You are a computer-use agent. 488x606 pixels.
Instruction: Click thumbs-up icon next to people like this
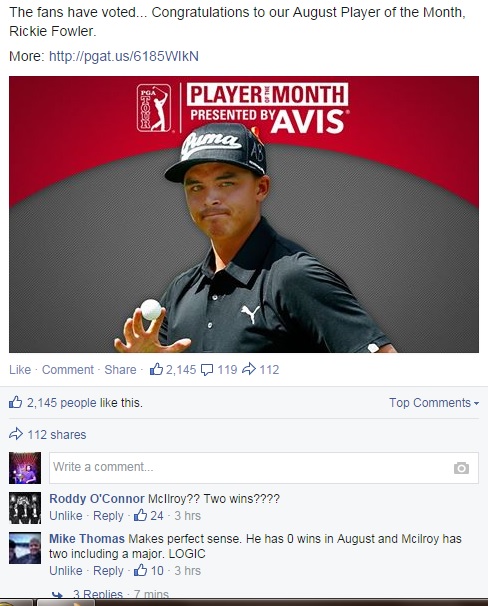[15, 402]
